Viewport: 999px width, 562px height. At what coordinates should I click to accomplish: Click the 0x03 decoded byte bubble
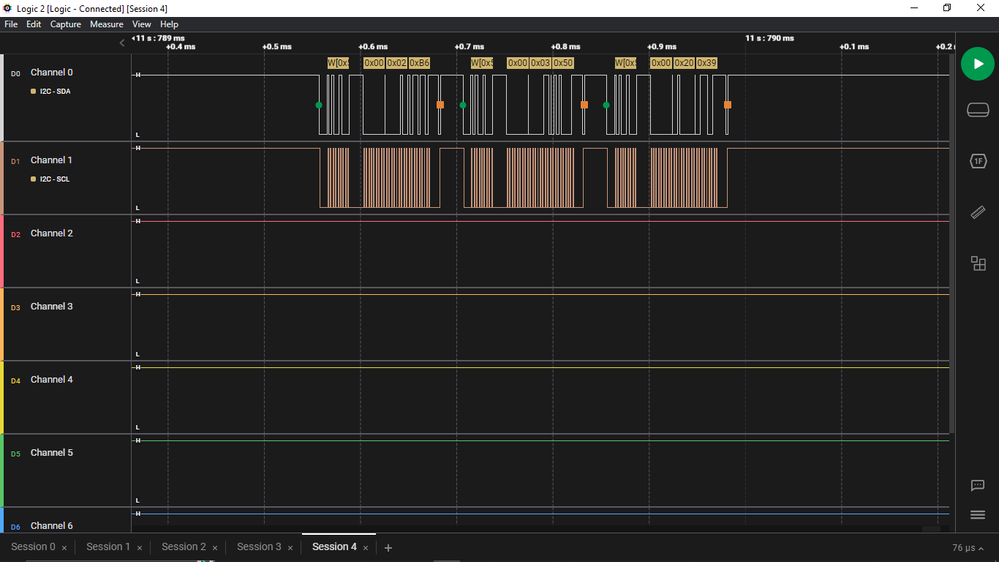pyautogui.click(x=540, y=63)
